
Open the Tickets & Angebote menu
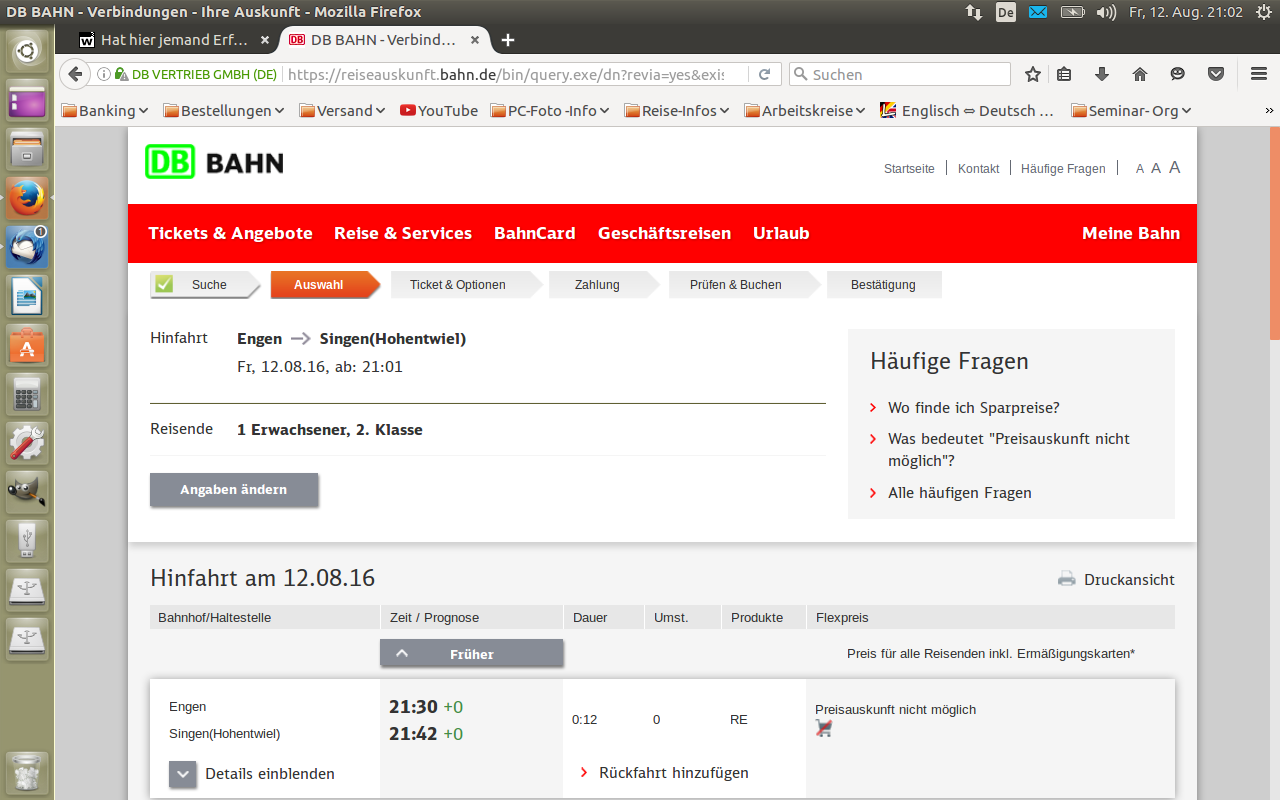pyautogui.click(x=231, y=233)
